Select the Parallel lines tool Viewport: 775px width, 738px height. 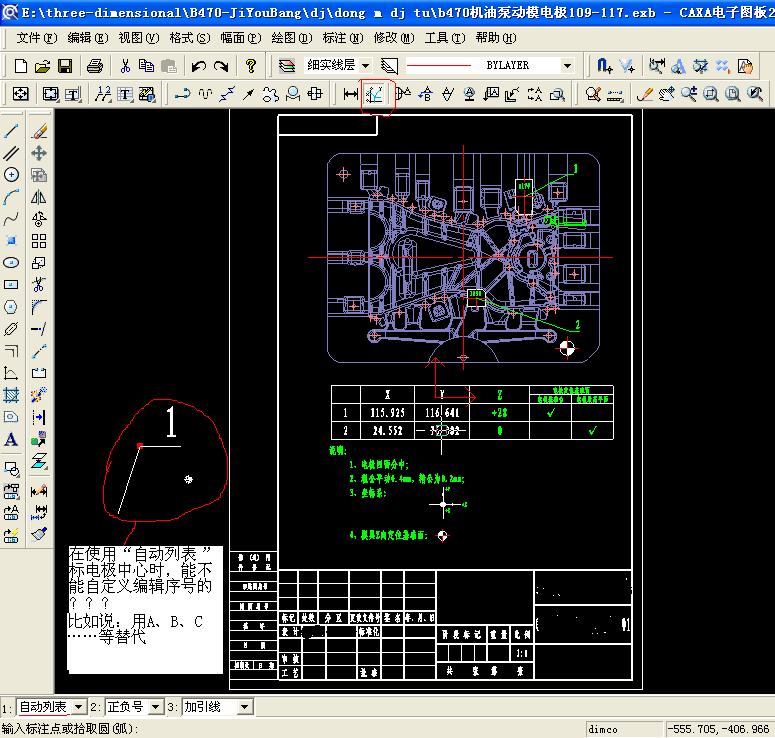(11, 153)
